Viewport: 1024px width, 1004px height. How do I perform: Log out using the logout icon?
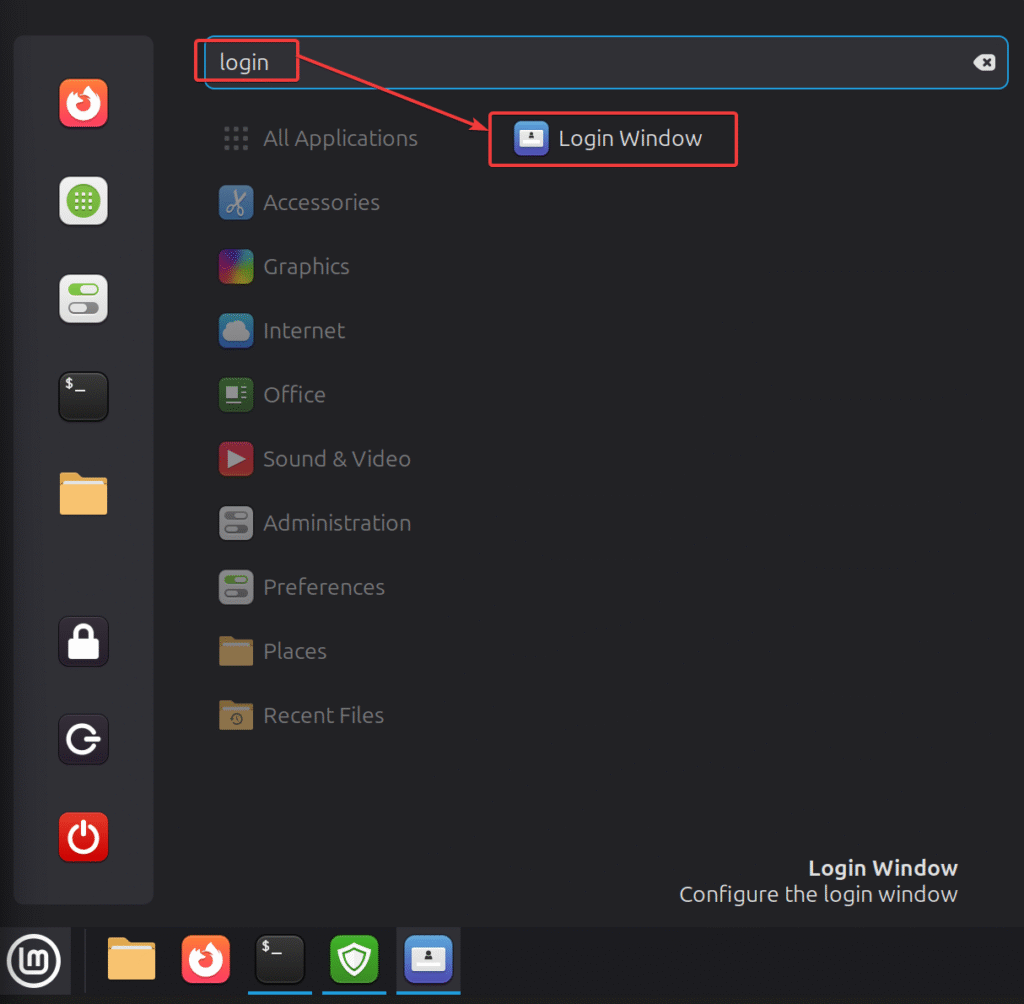83,740
